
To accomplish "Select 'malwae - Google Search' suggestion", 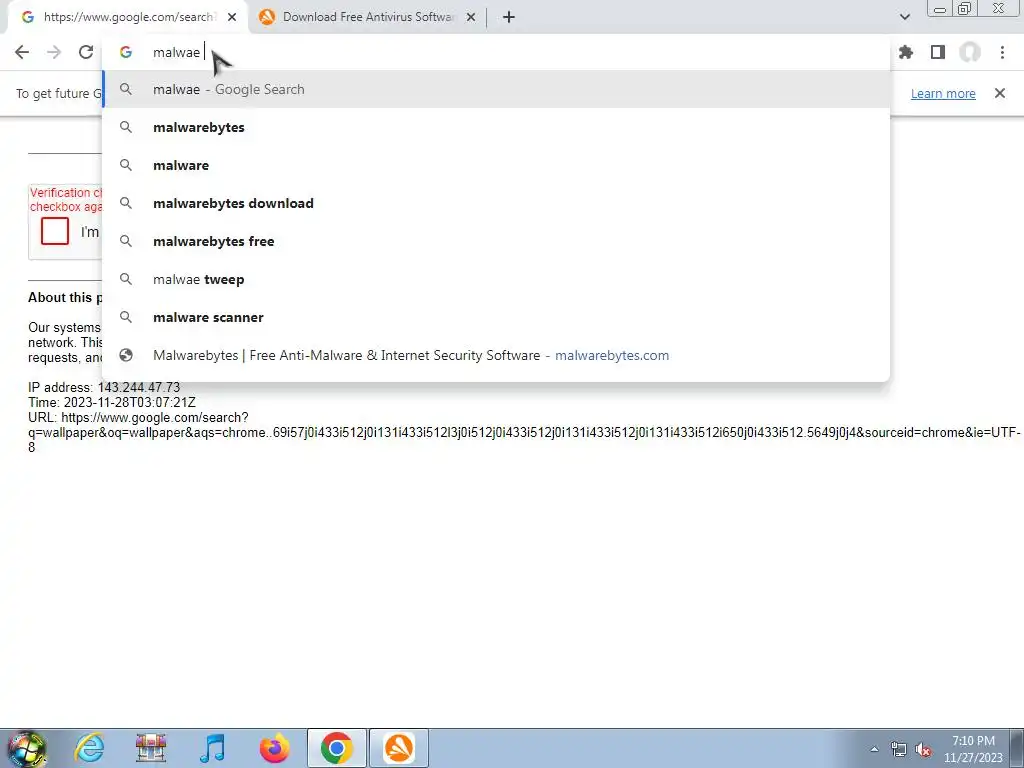I will 496,89.
